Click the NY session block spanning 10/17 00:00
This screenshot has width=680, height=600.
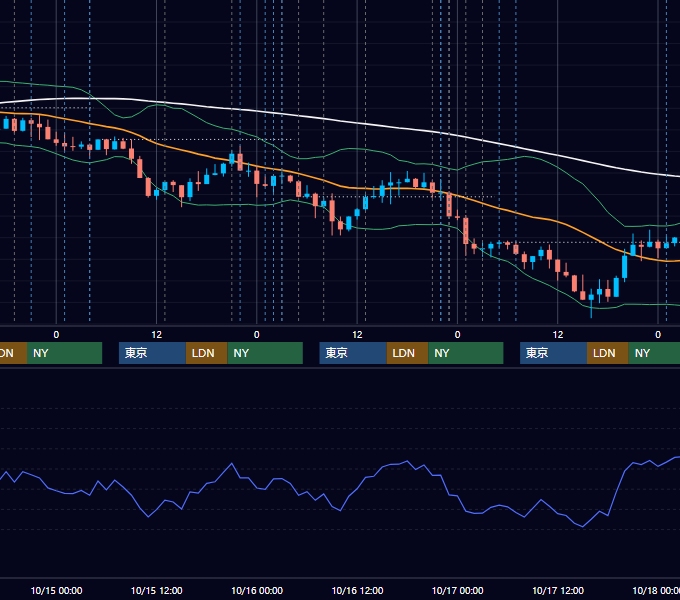[466, 353]
